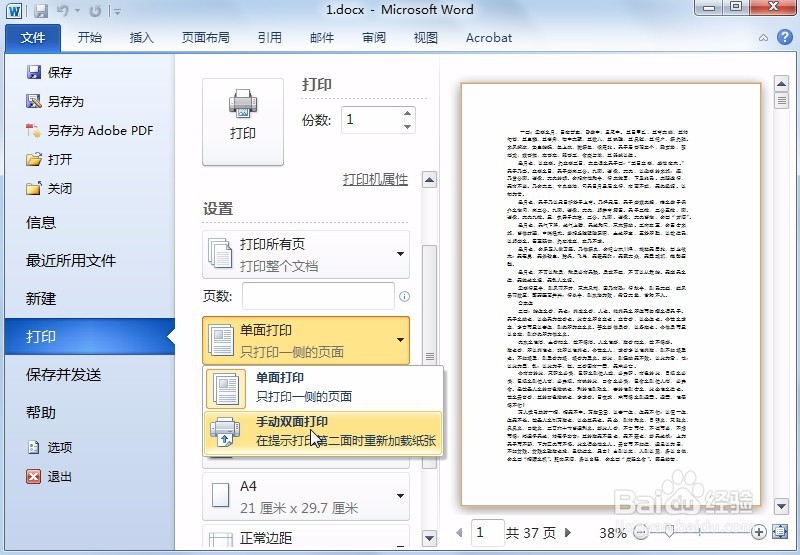
Task: Click the Help question mark icon
Action: point(785,37)
